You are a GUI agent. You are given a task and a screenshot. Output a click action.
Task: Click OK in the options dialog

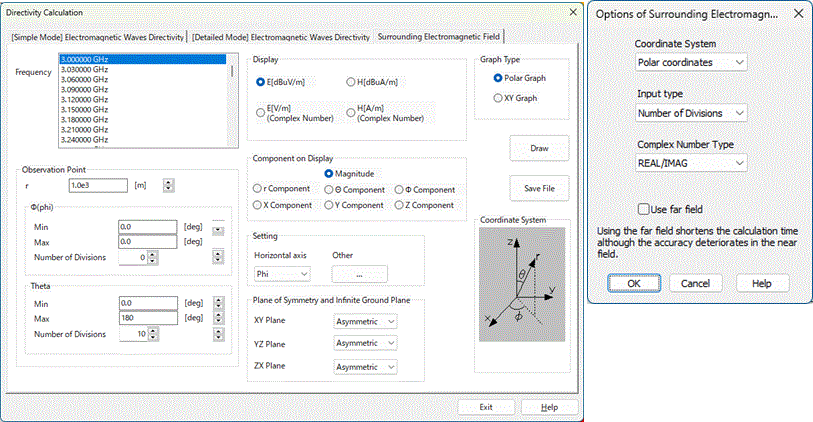[634, 283]
